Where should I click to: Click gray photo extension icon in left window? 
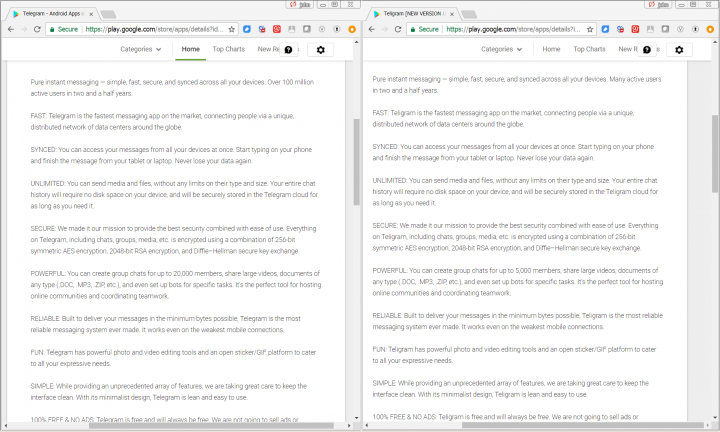click(292, 29)
